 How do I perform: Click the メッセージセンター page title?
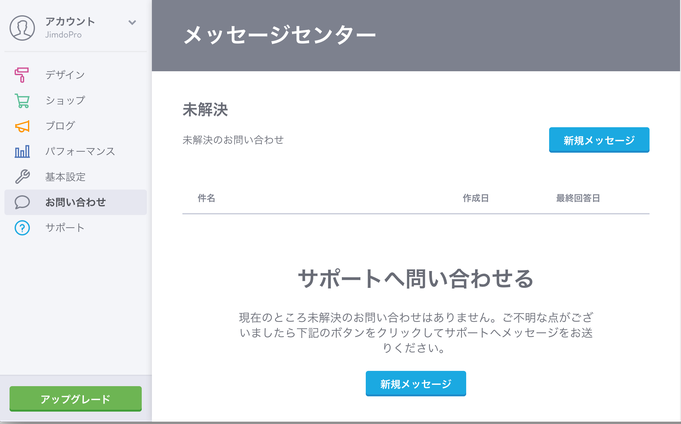280,35
